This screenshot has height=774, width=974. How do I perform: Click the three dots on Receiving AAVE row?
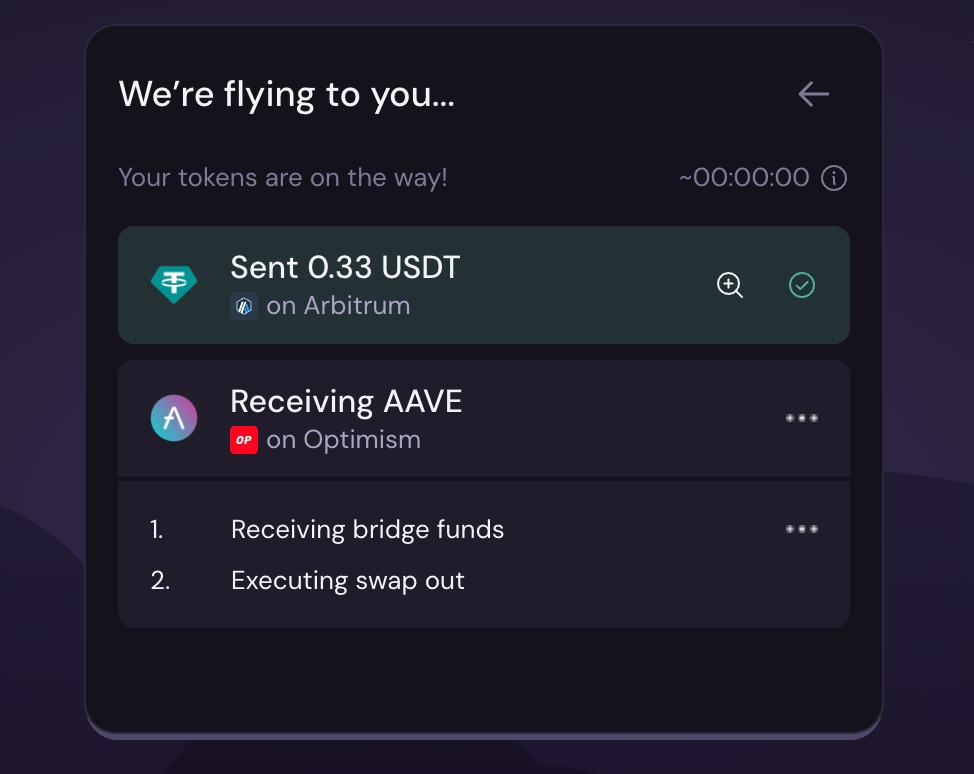802,418
